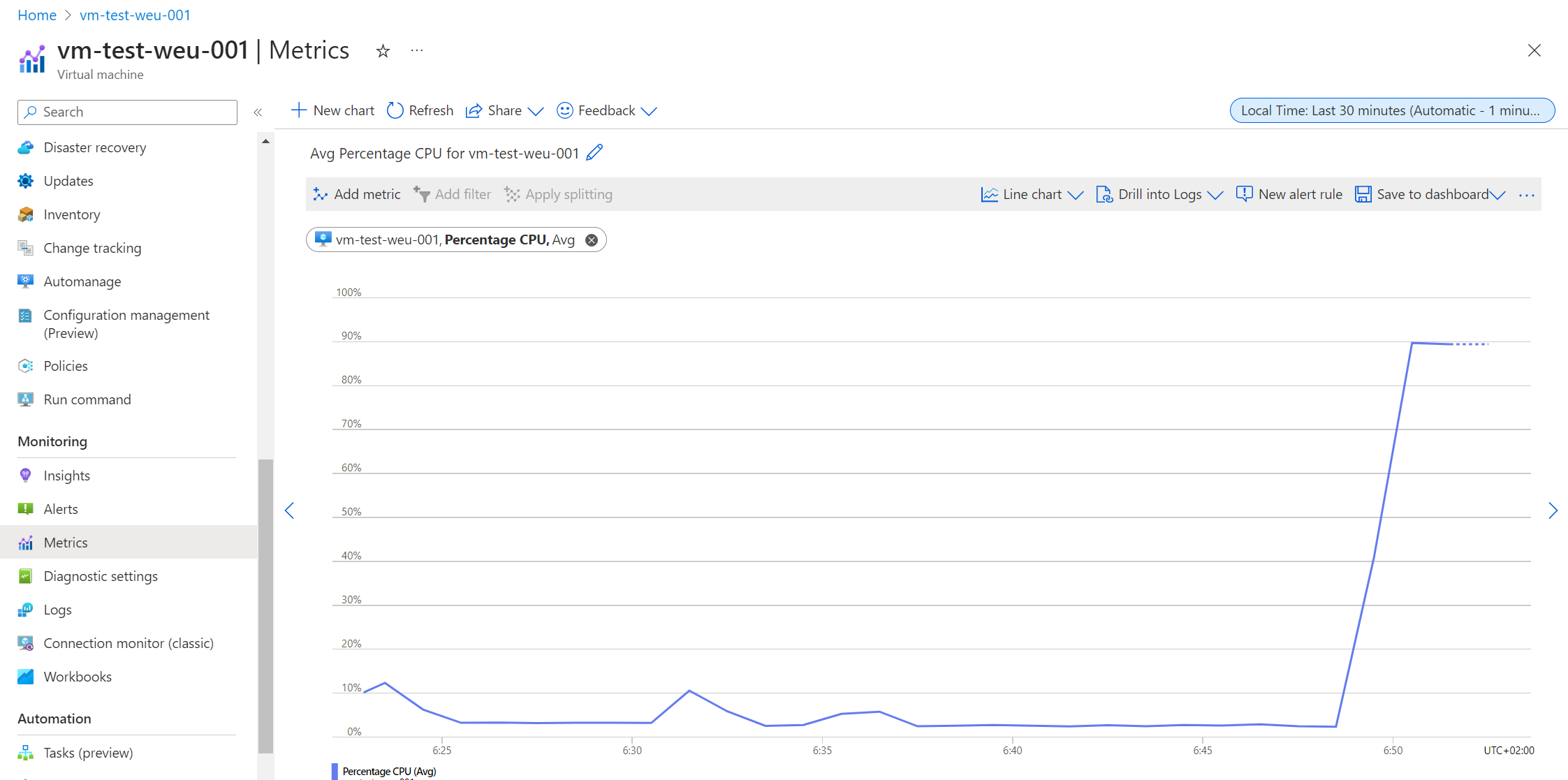Favorite the page with the star icon
Viewport: 1568px width, 780px height.
[383, 51]
